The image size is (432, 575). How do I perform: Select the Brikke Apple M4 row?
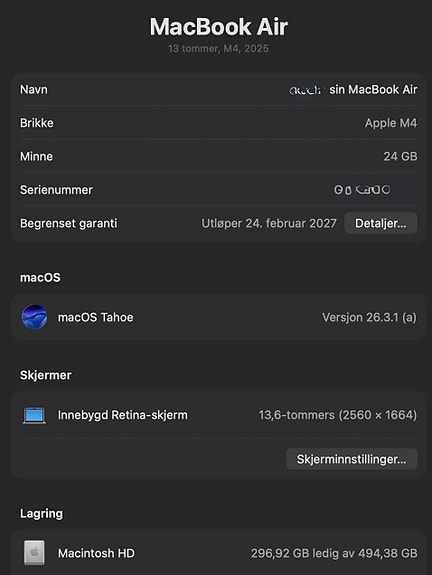(219, 123)
